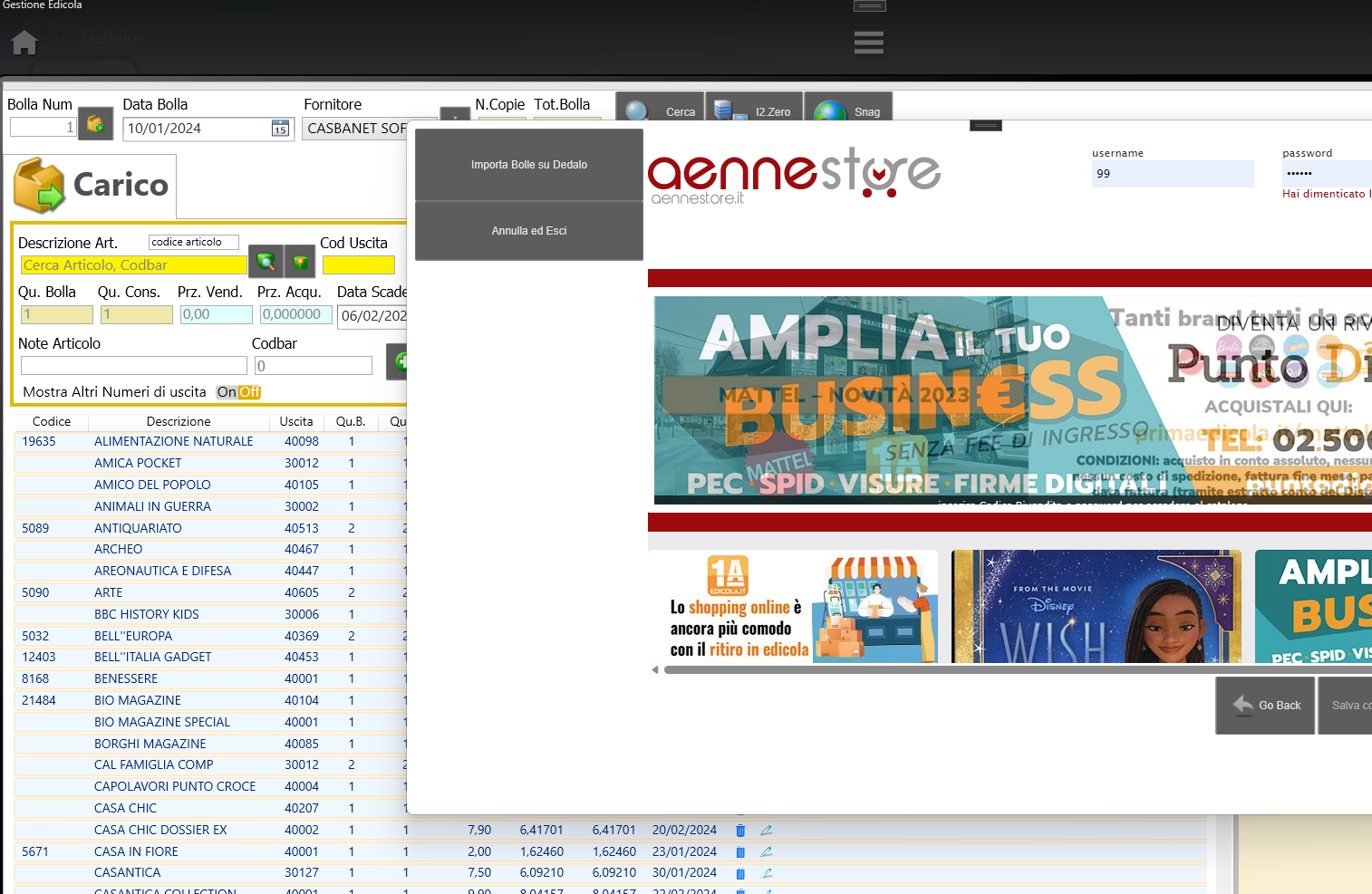The height and width of the screenshot is (894, 1372).
Task: Click the Prz. Acqu. field
Action: pos(295,314)
